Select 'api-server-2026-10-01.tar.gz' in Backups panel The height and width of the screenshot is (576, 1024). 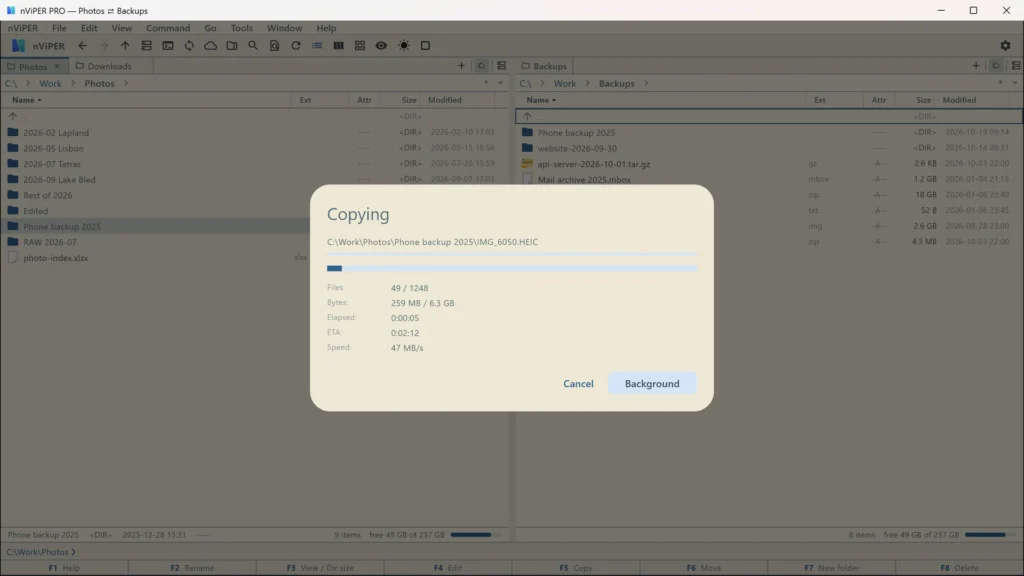[594, 164]
